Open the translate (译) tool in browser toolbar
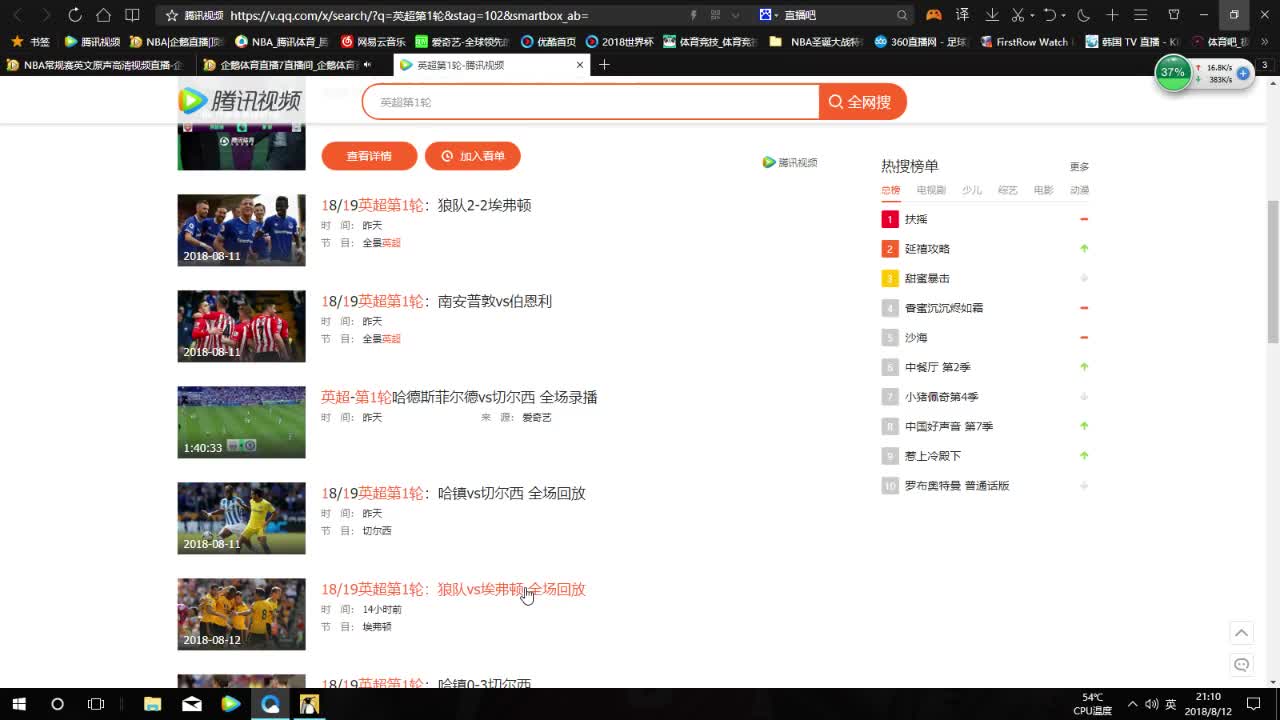The image size is (1280, 720). (x=963, y=15)
